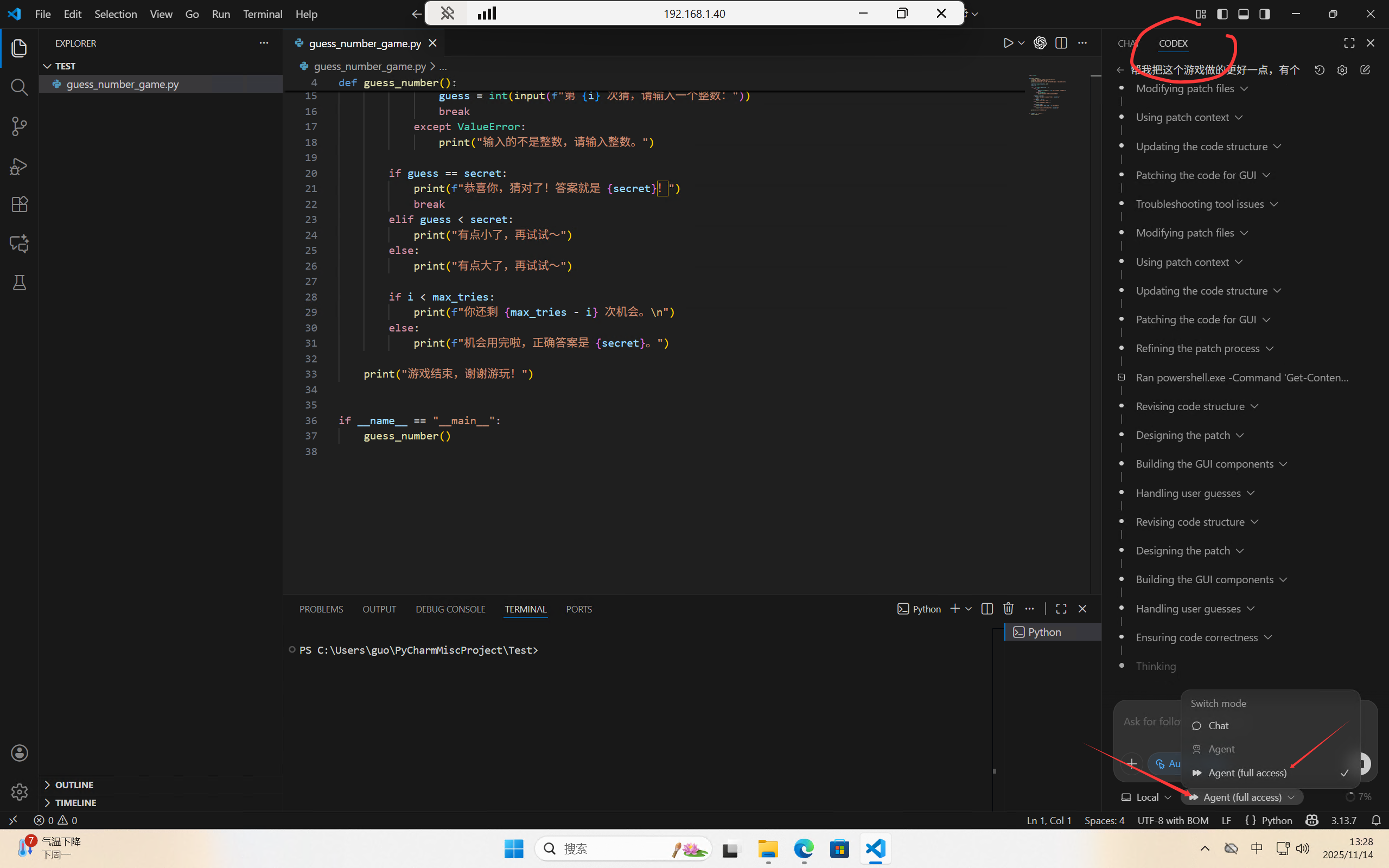Expand the OUTLINE section

(74, 785)
